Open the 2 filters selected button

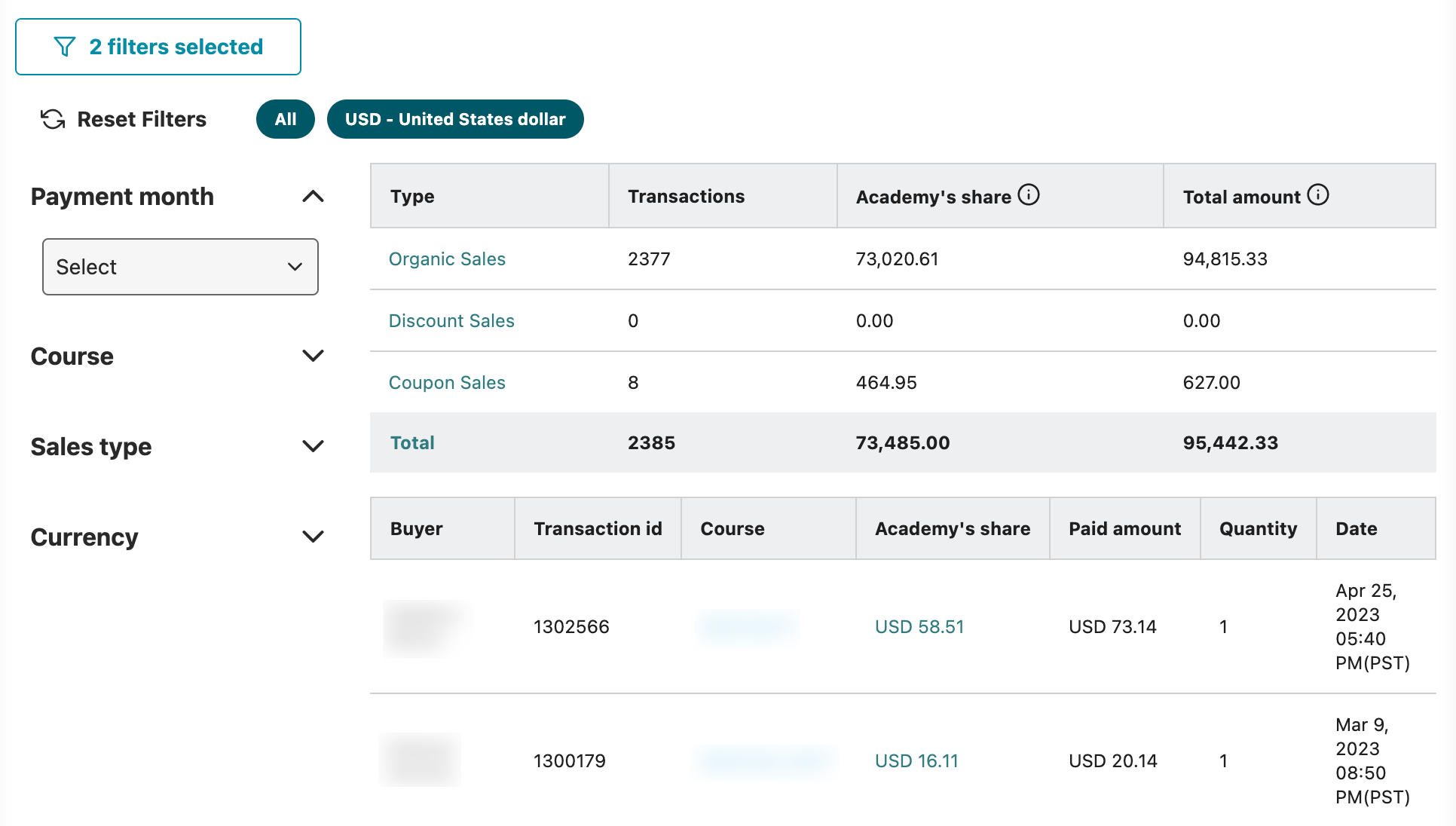[x=158, y=47]
